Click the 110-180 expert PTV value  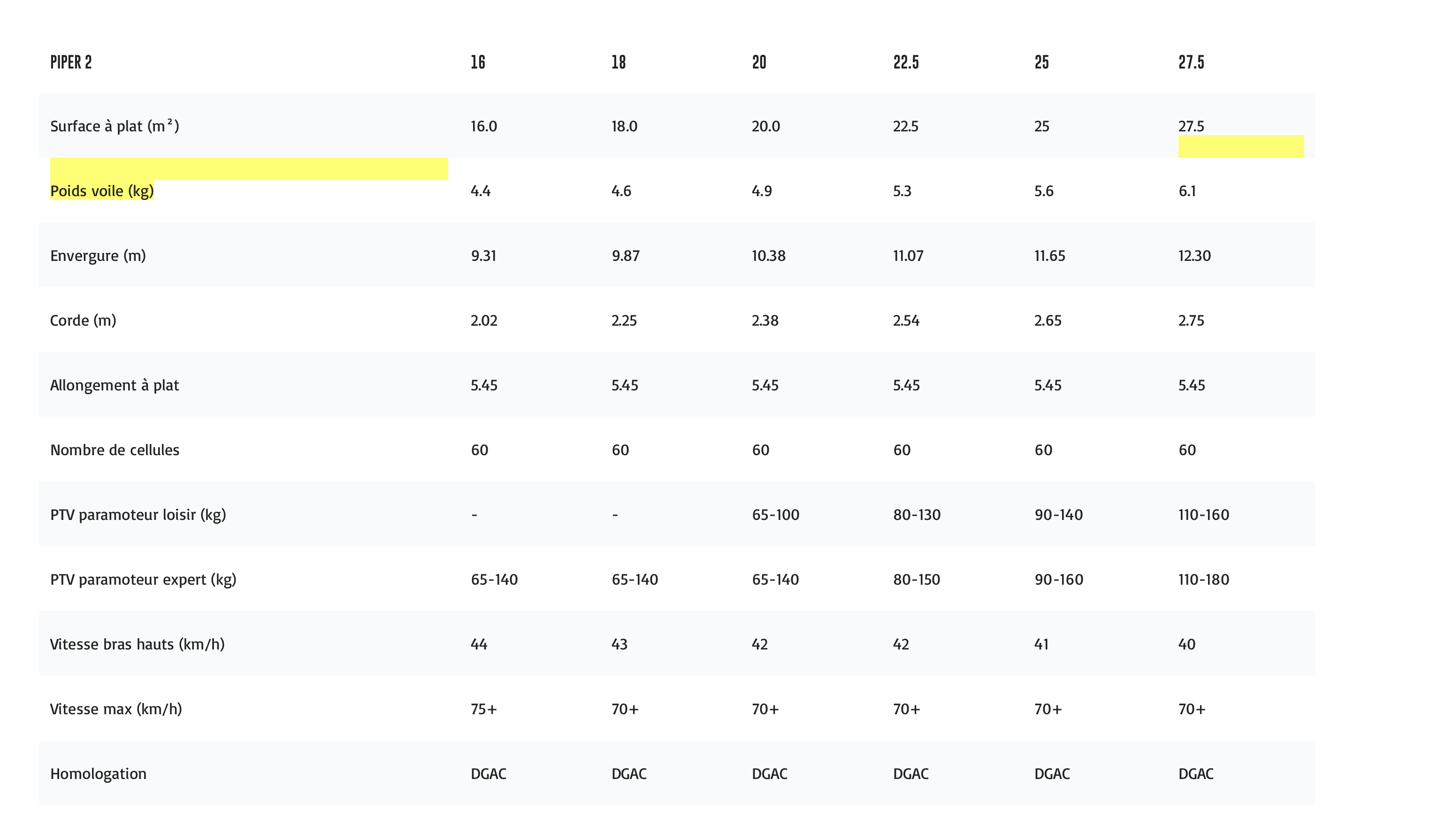[x=1203, y=580]
